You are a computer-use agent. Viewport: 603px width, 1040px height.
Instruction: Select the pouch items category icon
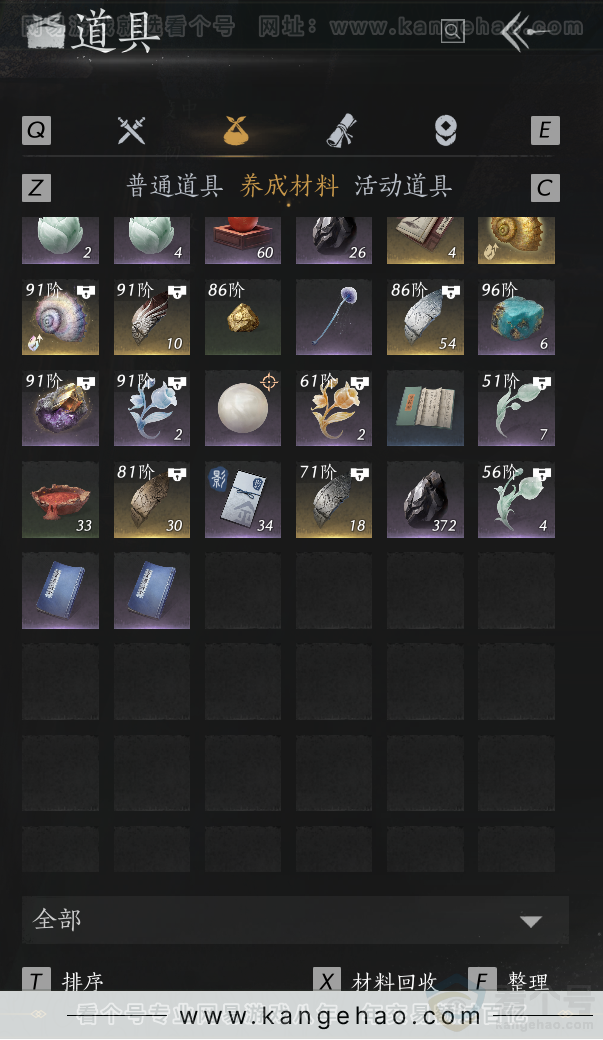235,130
